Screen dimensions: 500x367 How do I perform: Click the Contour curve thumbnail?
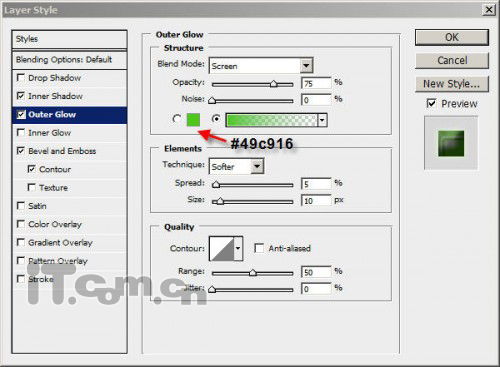tap(222, 248)
